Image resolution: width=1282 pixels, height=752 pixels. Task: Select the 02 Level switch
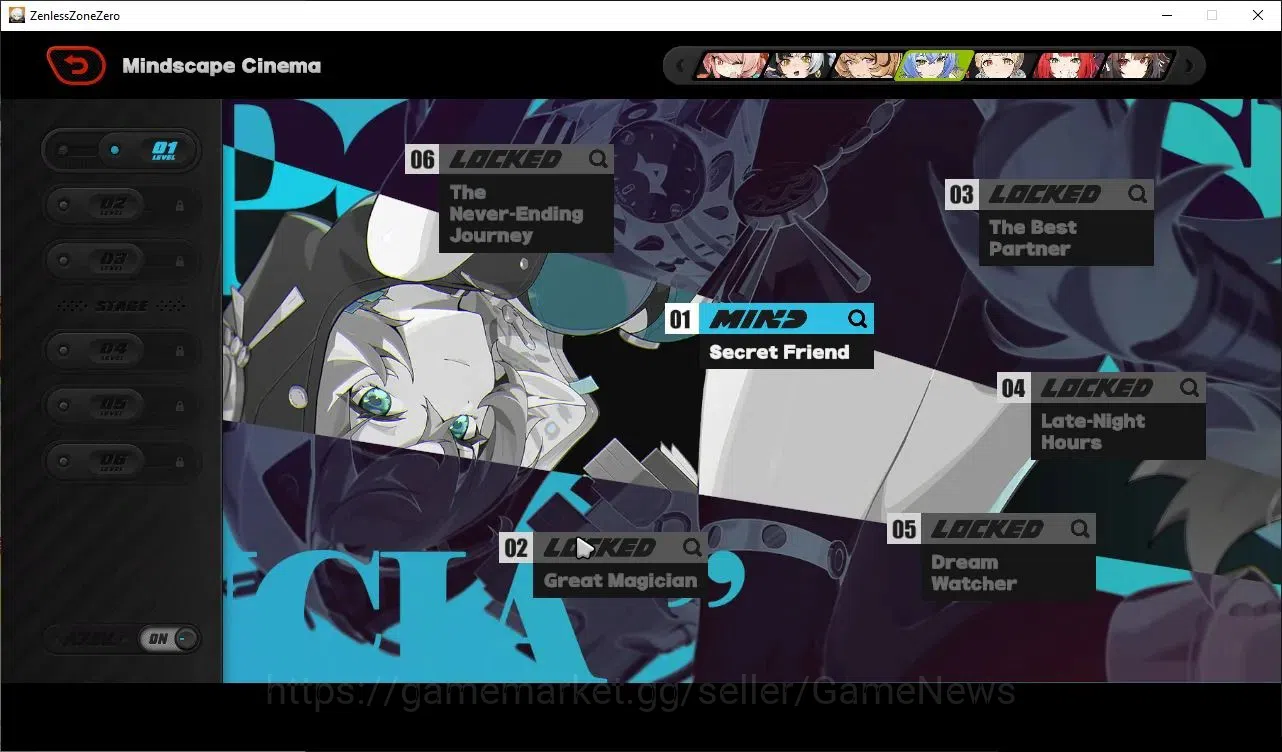pos(121,205)
